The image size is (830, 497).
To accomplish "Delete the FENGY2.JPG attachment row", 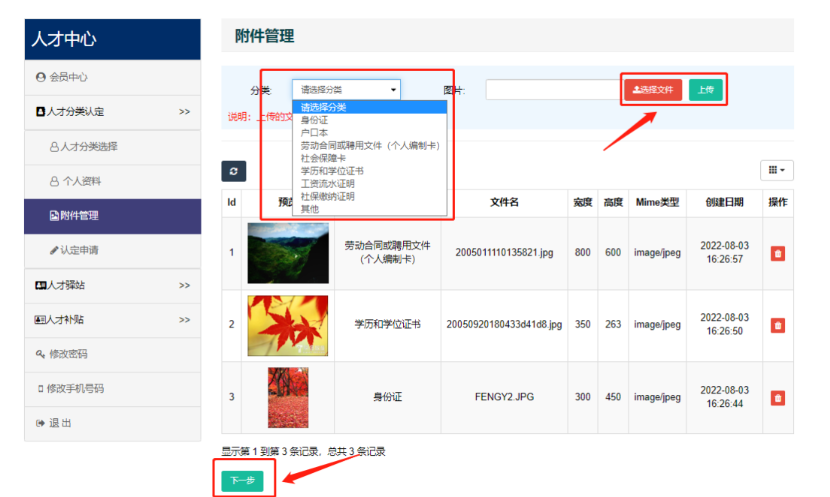I will click(x=778, y=398).
